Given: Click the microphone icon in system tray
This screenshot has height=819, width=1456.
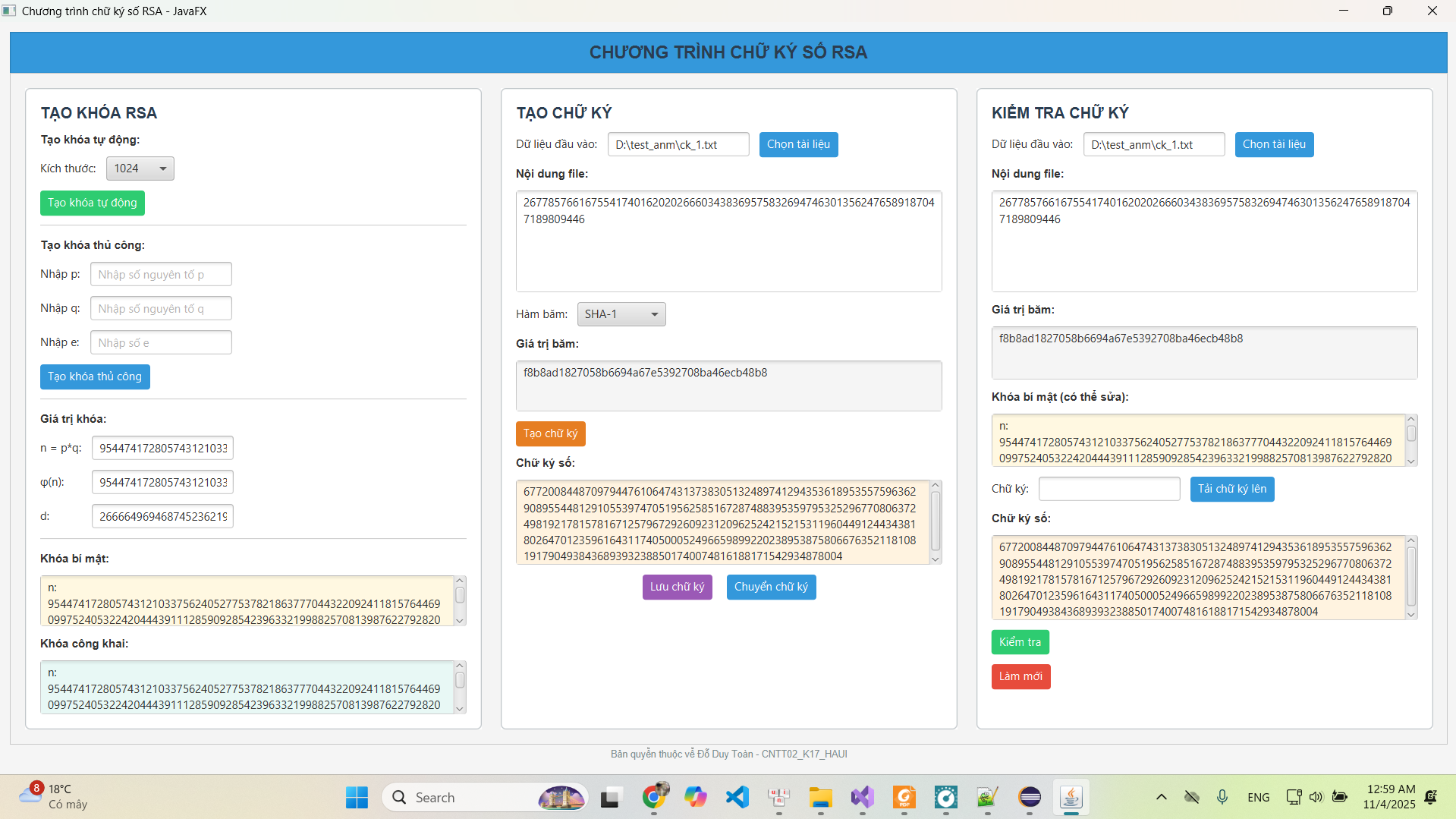Looking at the screenshot, I should pyautogui.click(x=1222, y=797).
